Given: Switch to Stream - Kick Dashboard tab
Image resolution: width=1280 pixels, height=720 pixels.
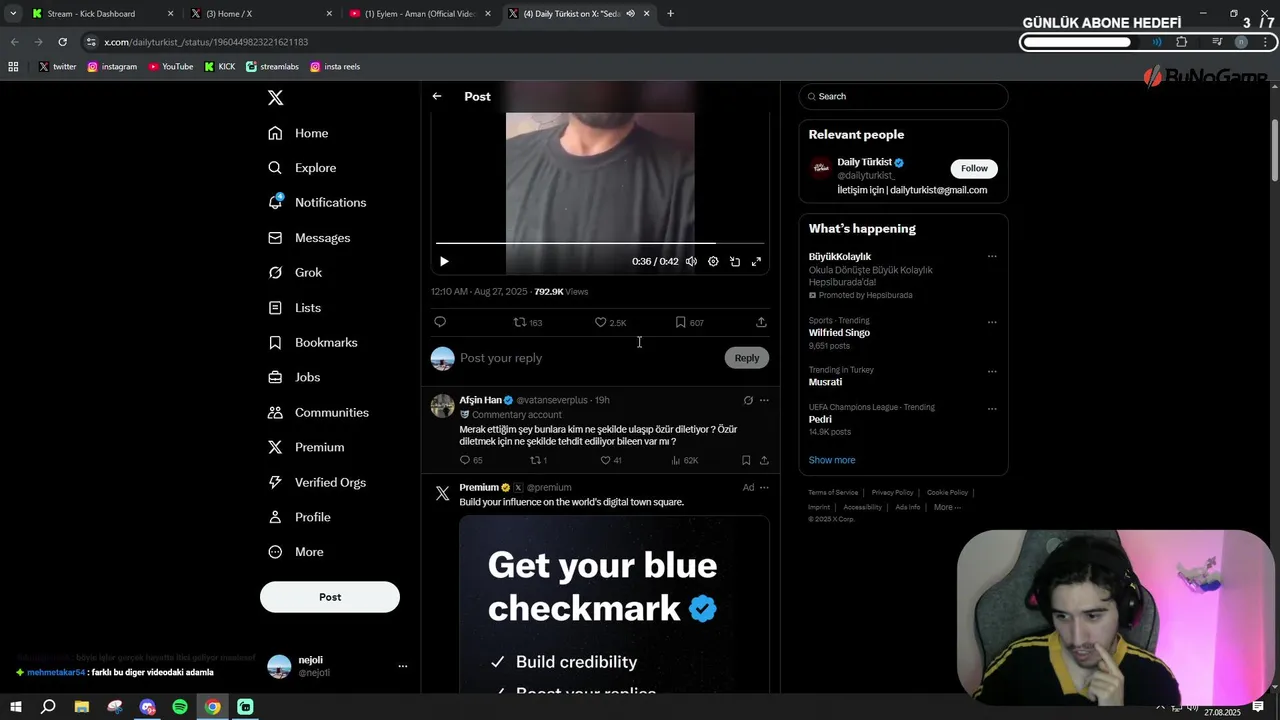Looking at the screenshot, I should (x=103, y=14).
